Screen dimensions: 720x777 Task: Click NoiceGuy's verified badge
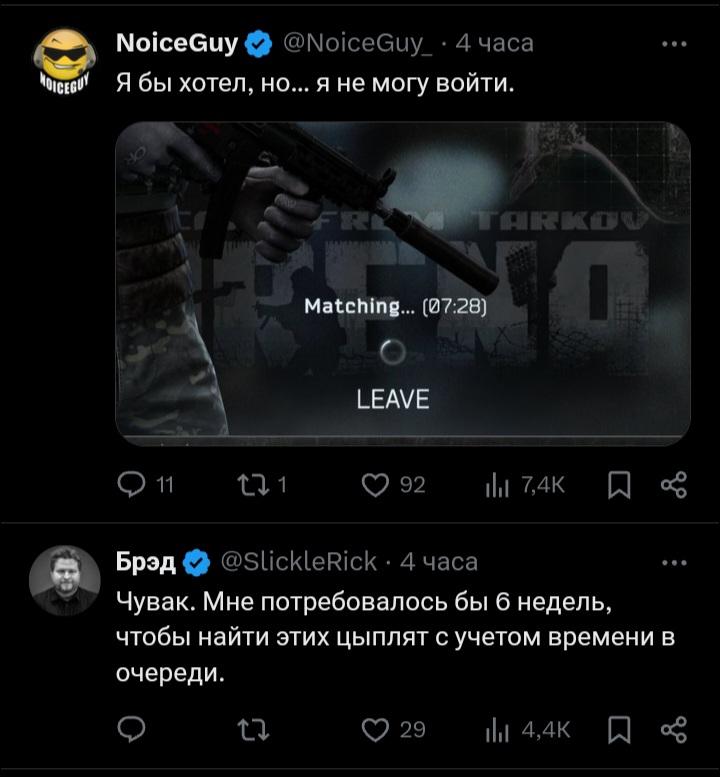(259, 44)
